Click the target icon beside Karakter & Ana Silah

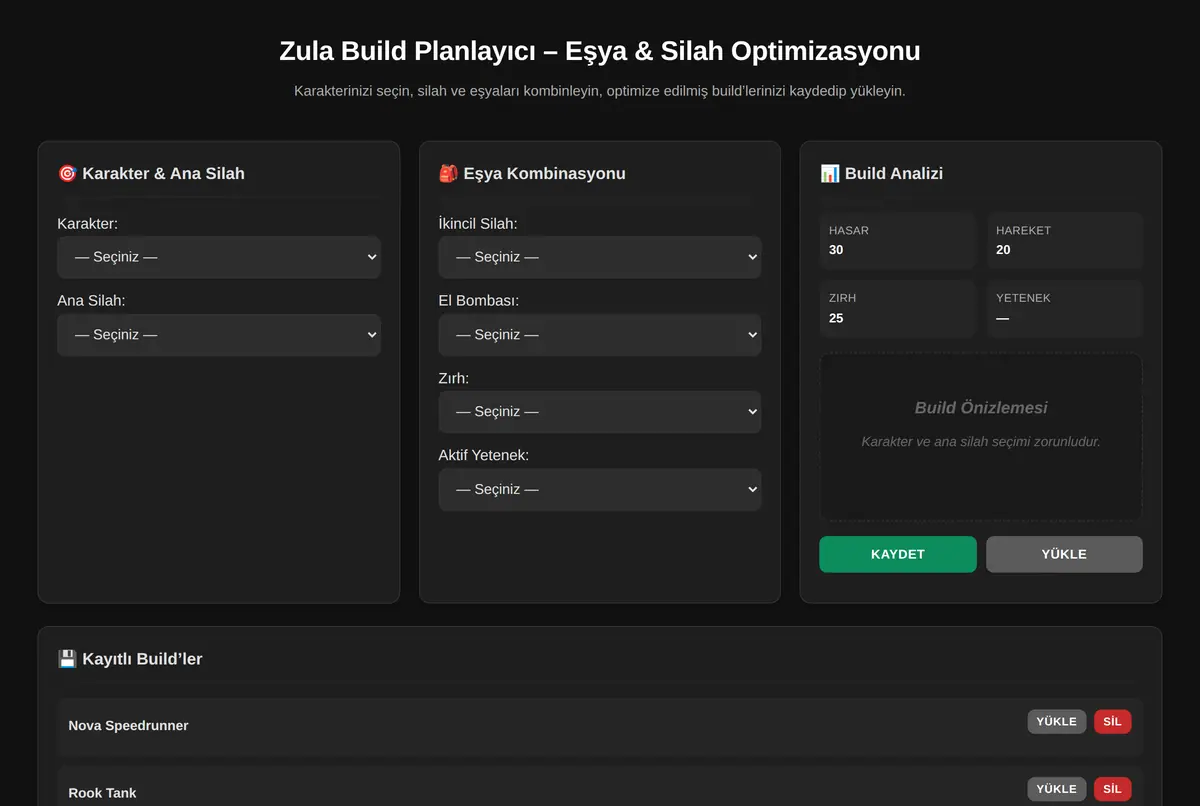pyautogui.click(x=67, y=173)
